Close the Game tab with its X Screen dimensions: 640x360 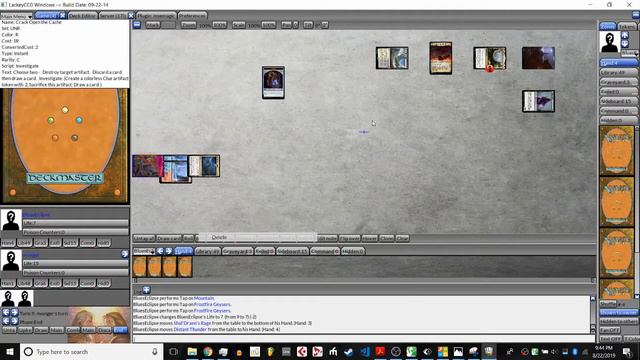62,16
